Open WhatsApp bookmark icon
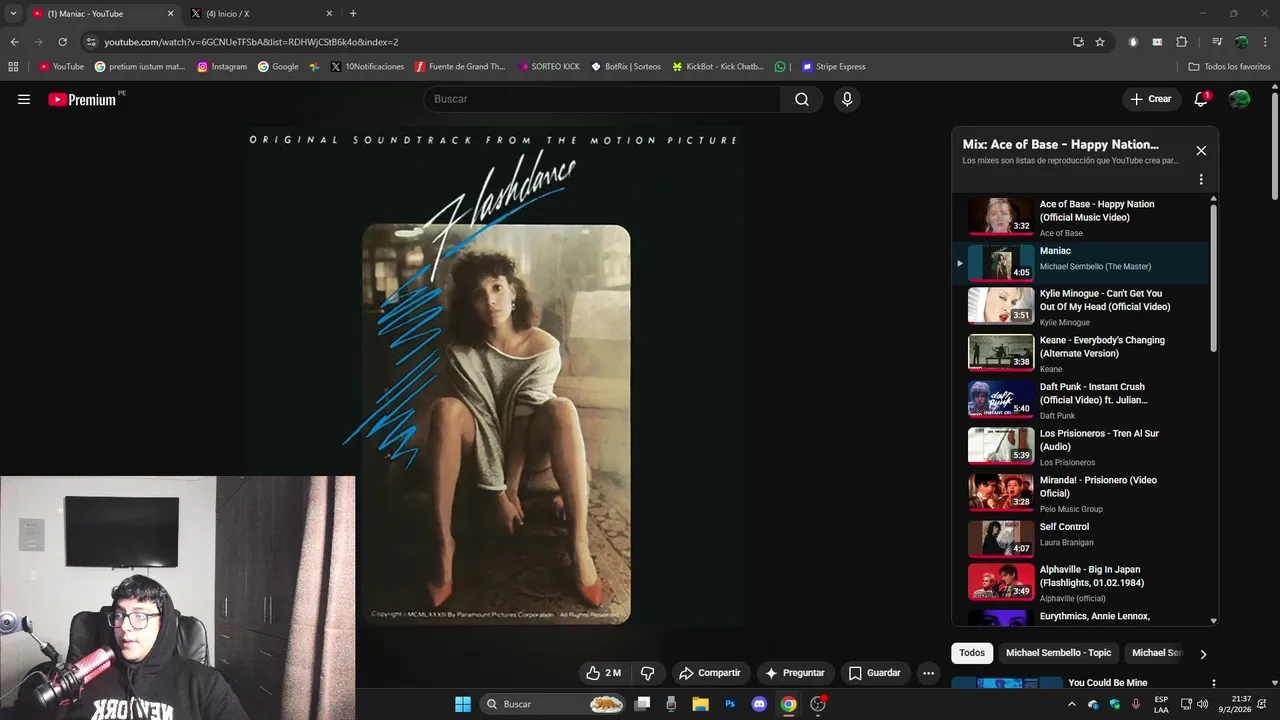This screenshot has width=1280, height=720. [x=780, y=67]
